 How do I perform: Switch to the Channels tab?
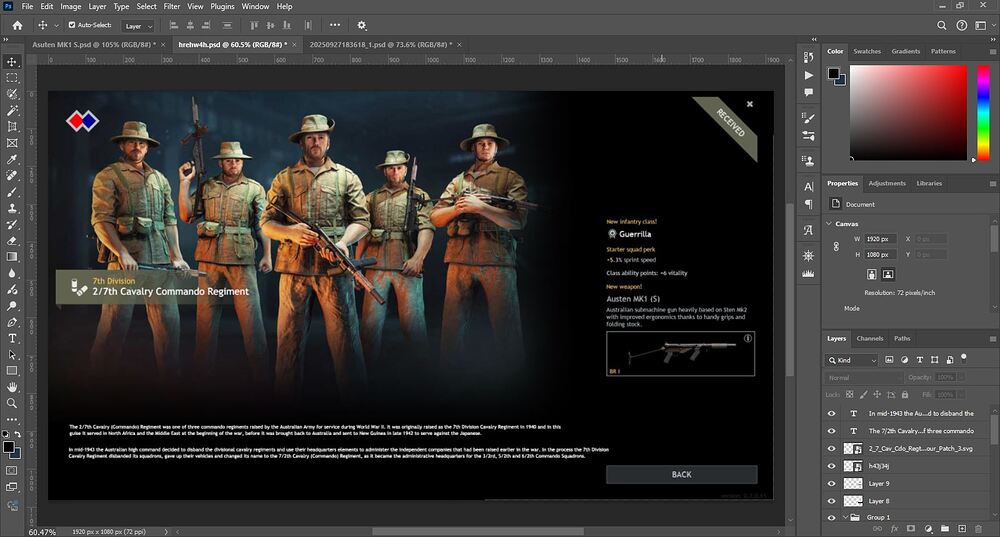point(870,338)
